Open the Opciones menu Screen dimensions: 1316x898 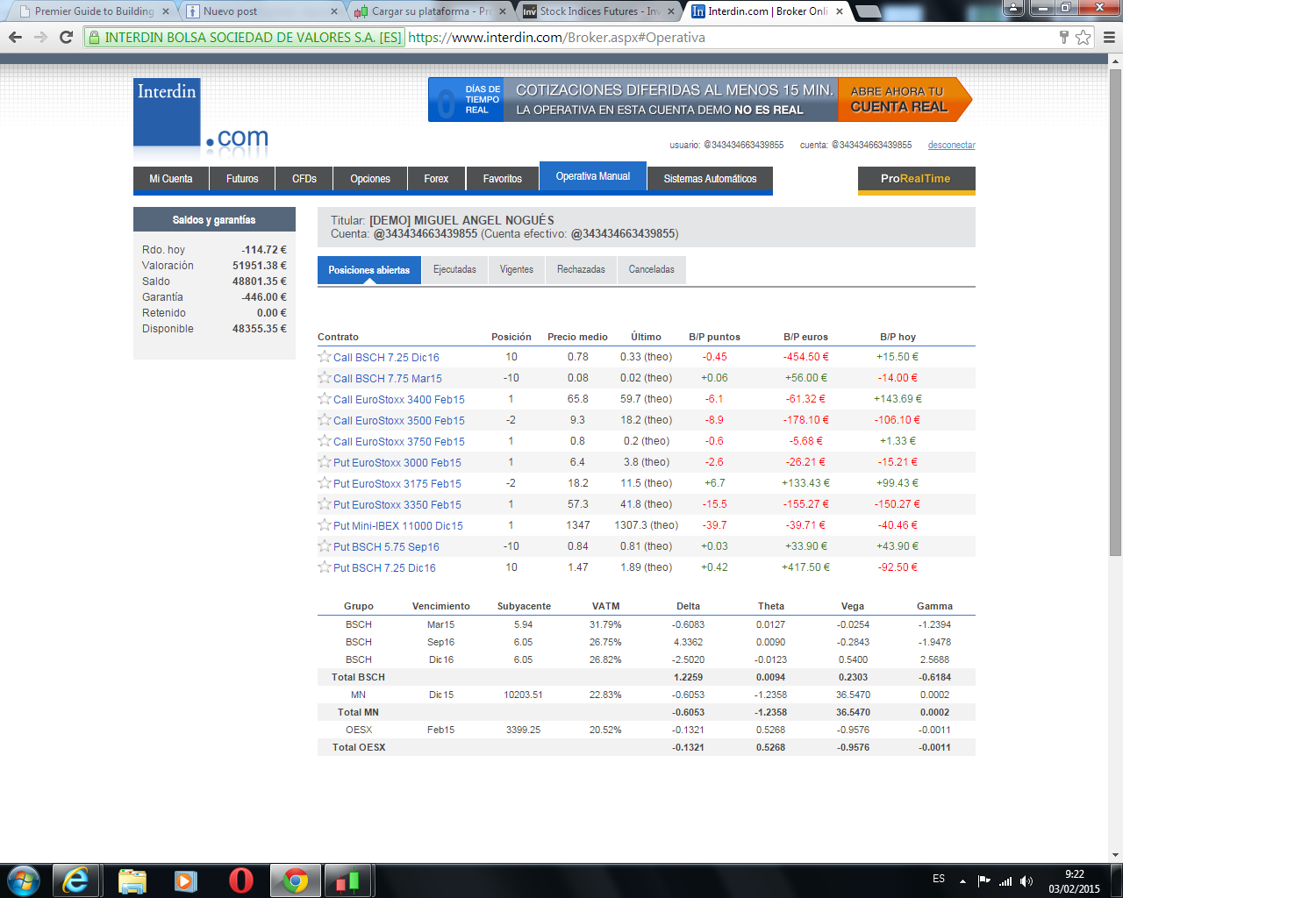point(370,179)
